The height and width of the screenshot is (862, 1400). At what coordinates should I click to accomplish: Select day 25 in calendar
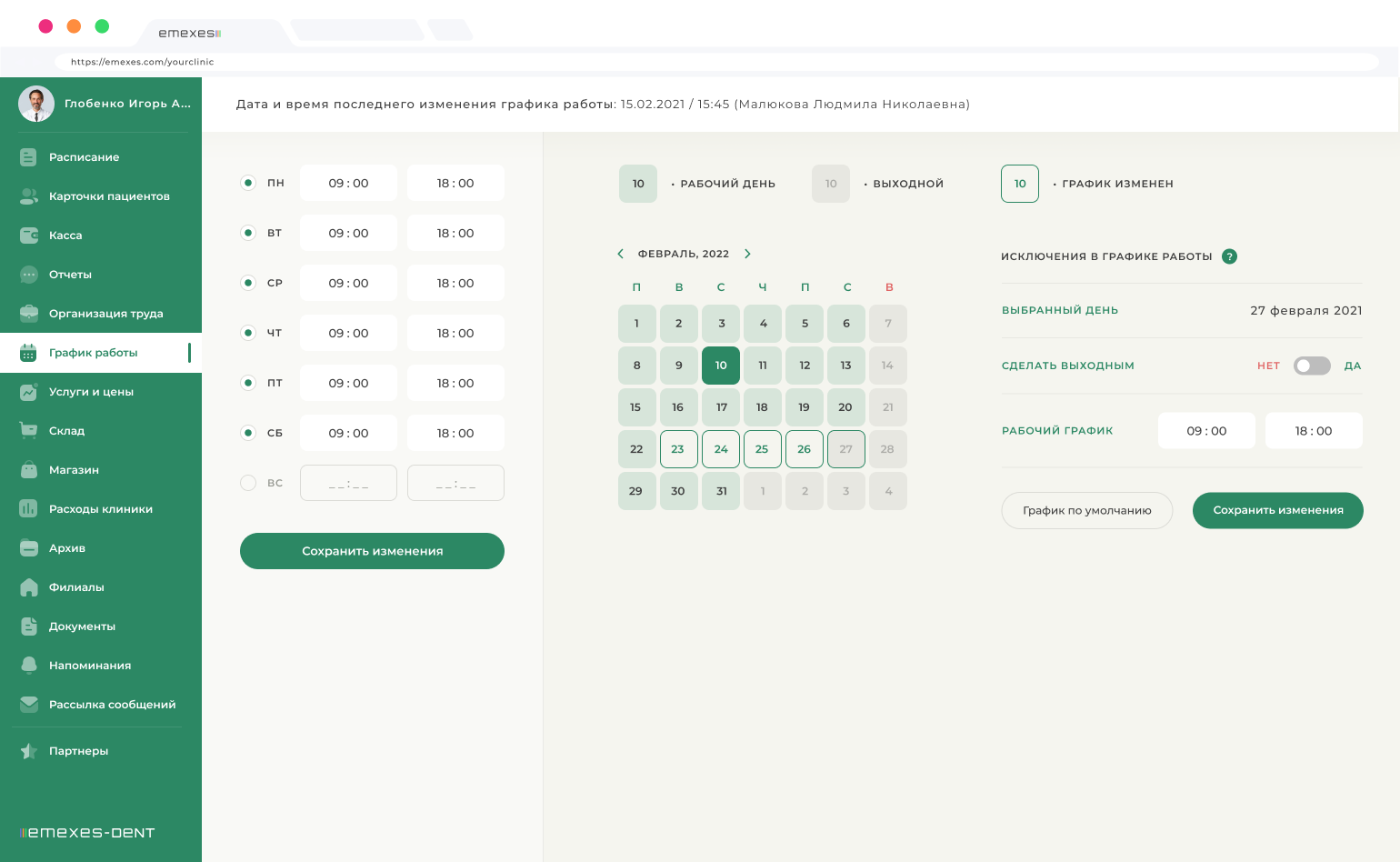(763, 449)
